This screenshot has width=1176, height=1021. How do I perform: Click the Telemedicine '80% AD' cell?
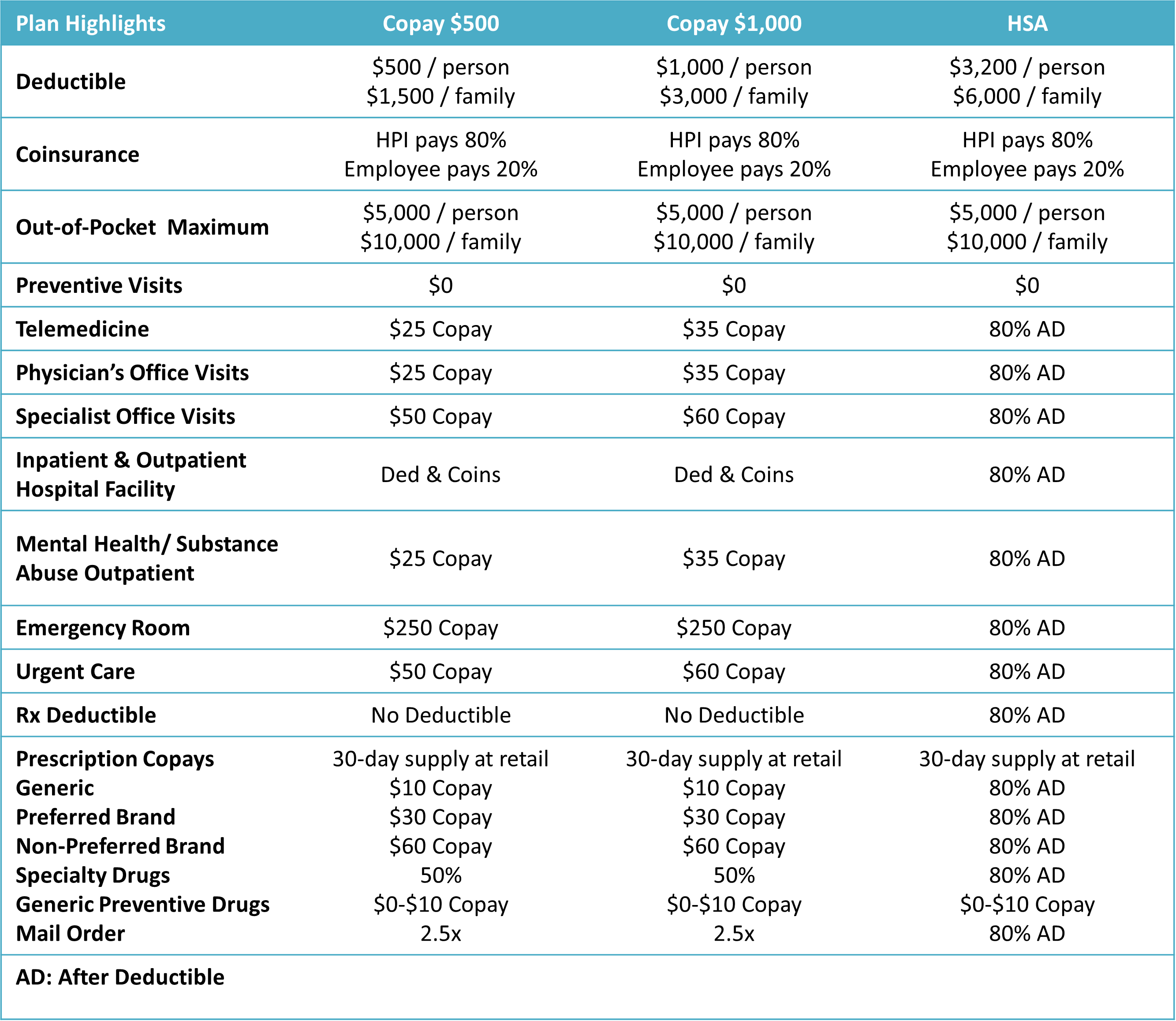pyautogui.click(x=1027, y=329)
